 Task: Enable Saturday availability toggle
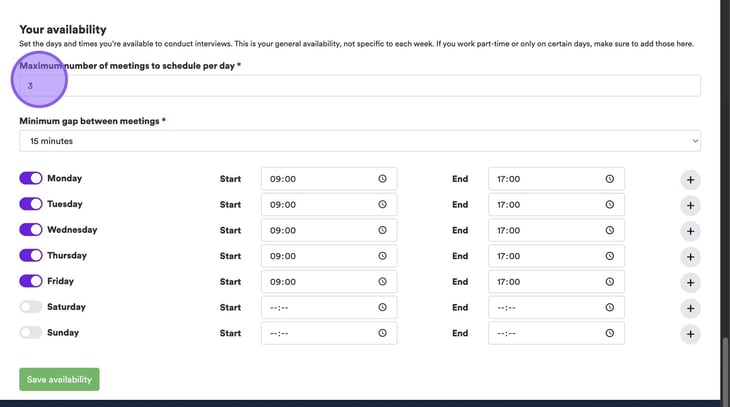coord(31,307)
